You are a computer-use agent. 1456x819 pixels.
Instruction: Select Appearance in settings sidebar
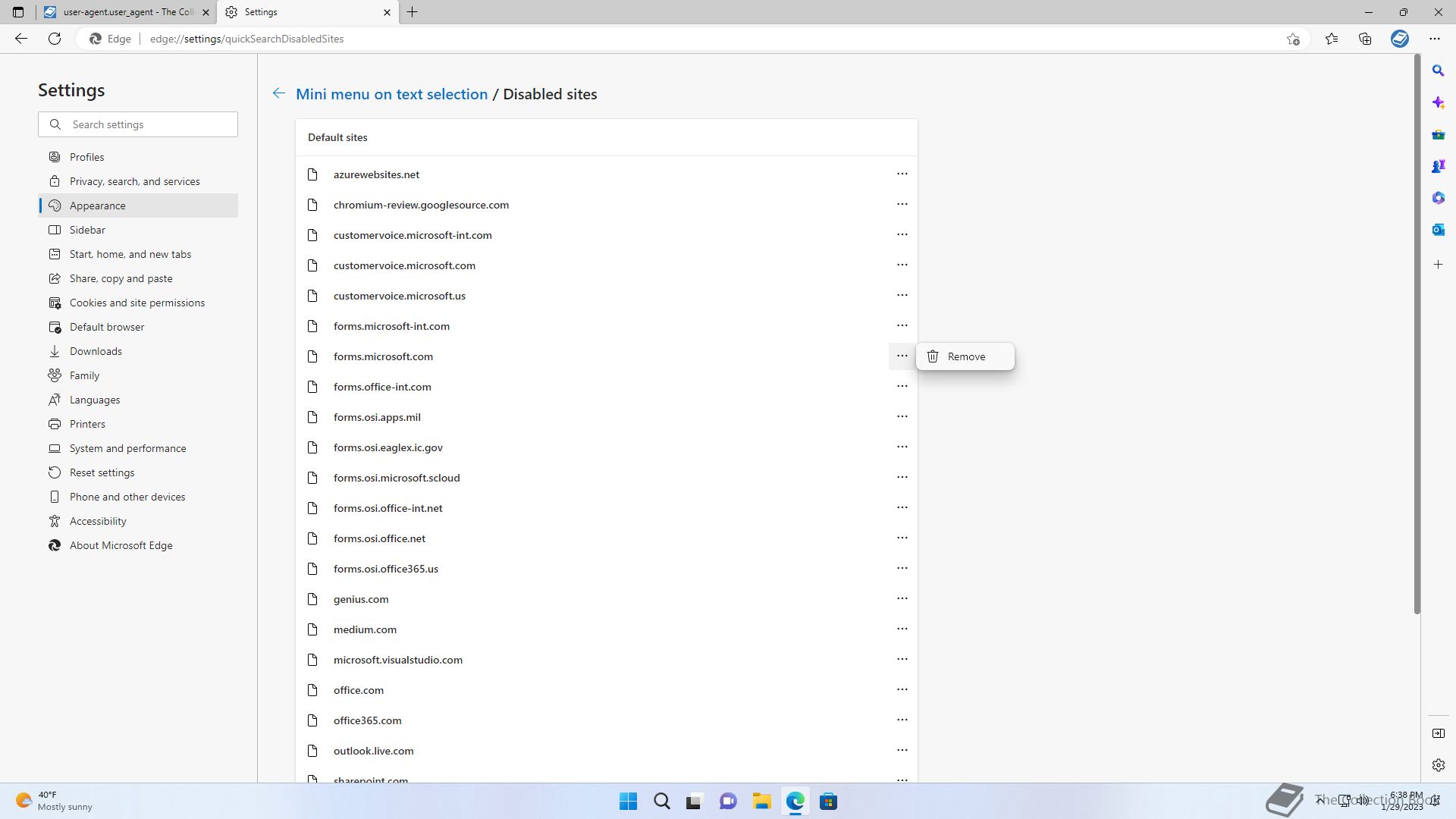point(138,206)
